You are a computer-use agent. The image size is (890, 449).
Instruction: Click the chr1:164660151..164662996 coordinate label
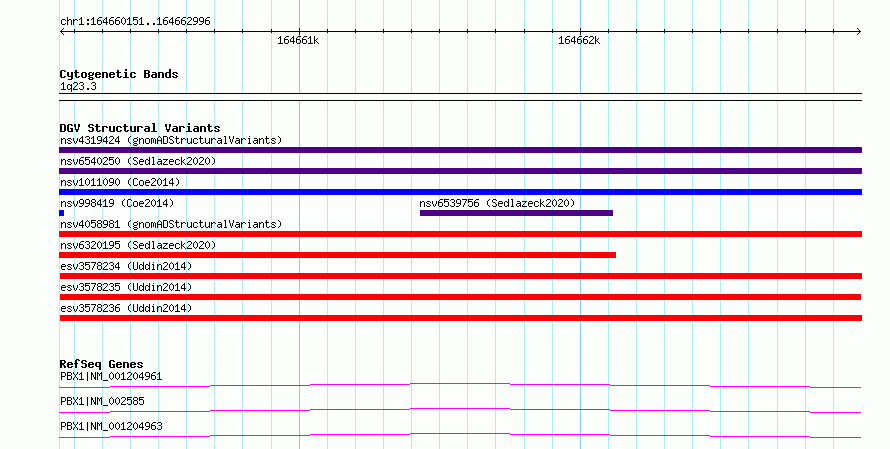pos(135,22)
